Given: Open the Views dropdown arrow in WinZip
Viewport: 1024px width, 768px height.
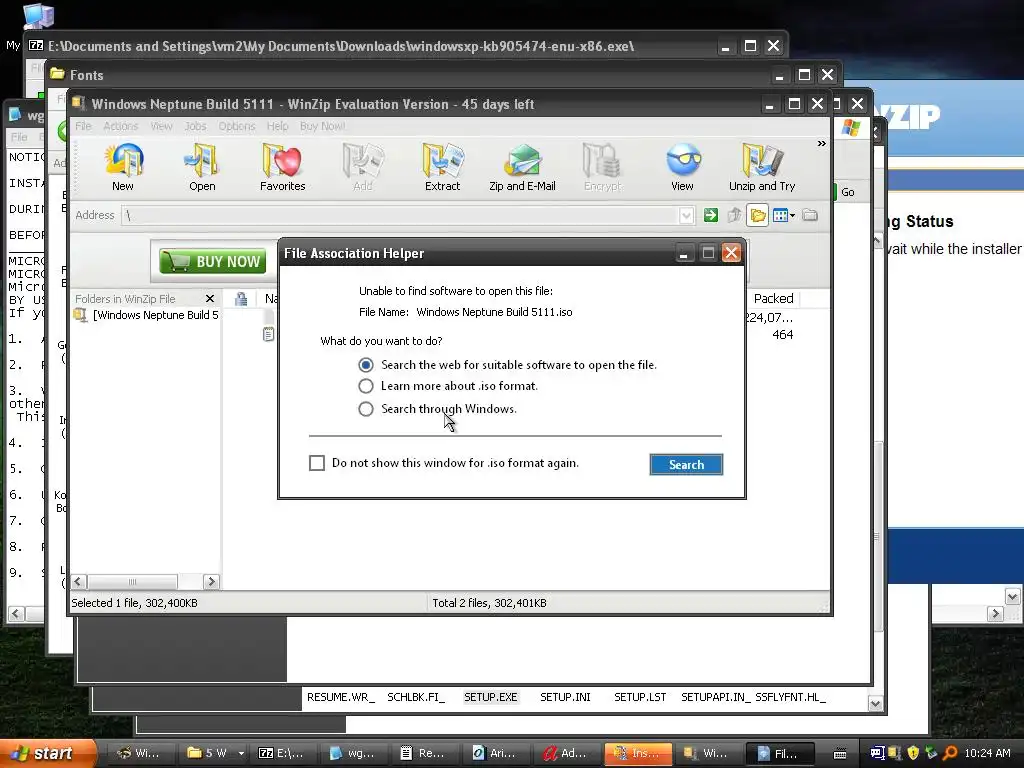Looking at the screenshot, I should 793,215.
